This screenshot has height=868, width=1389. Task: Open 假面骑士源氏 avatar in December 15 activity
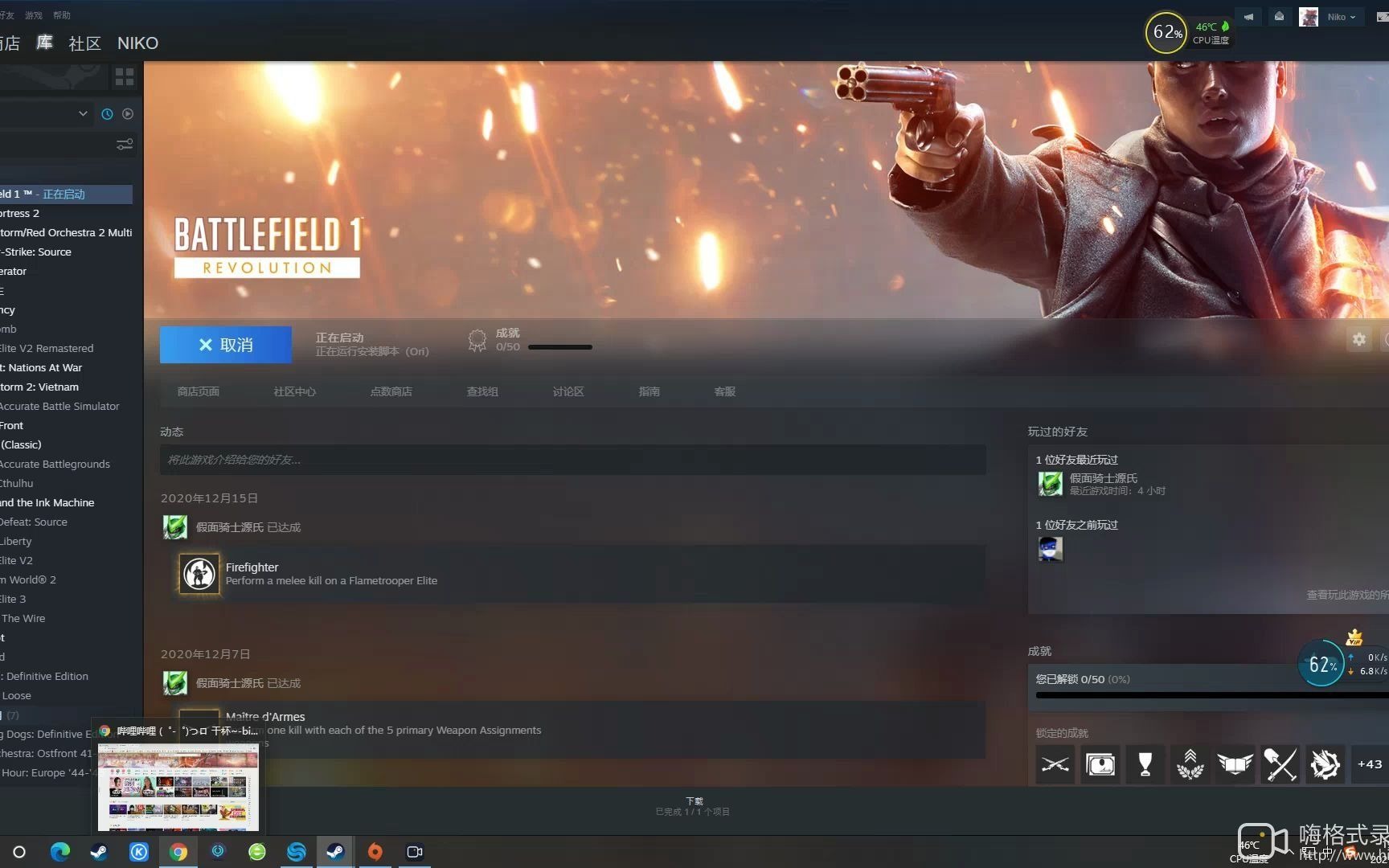(x=175, y=527)
